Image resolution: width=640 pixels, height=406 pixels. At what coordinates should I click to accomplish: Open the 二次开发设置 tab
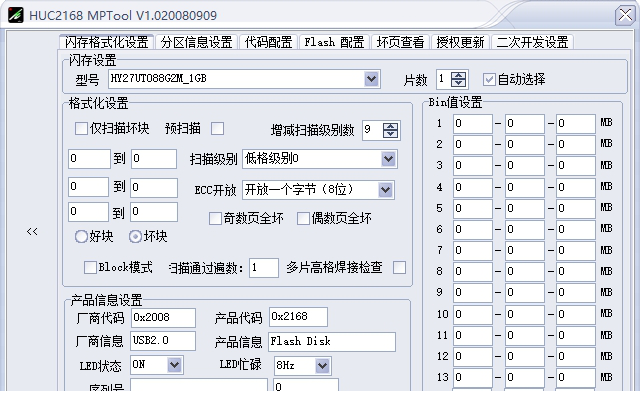point(532,42)
